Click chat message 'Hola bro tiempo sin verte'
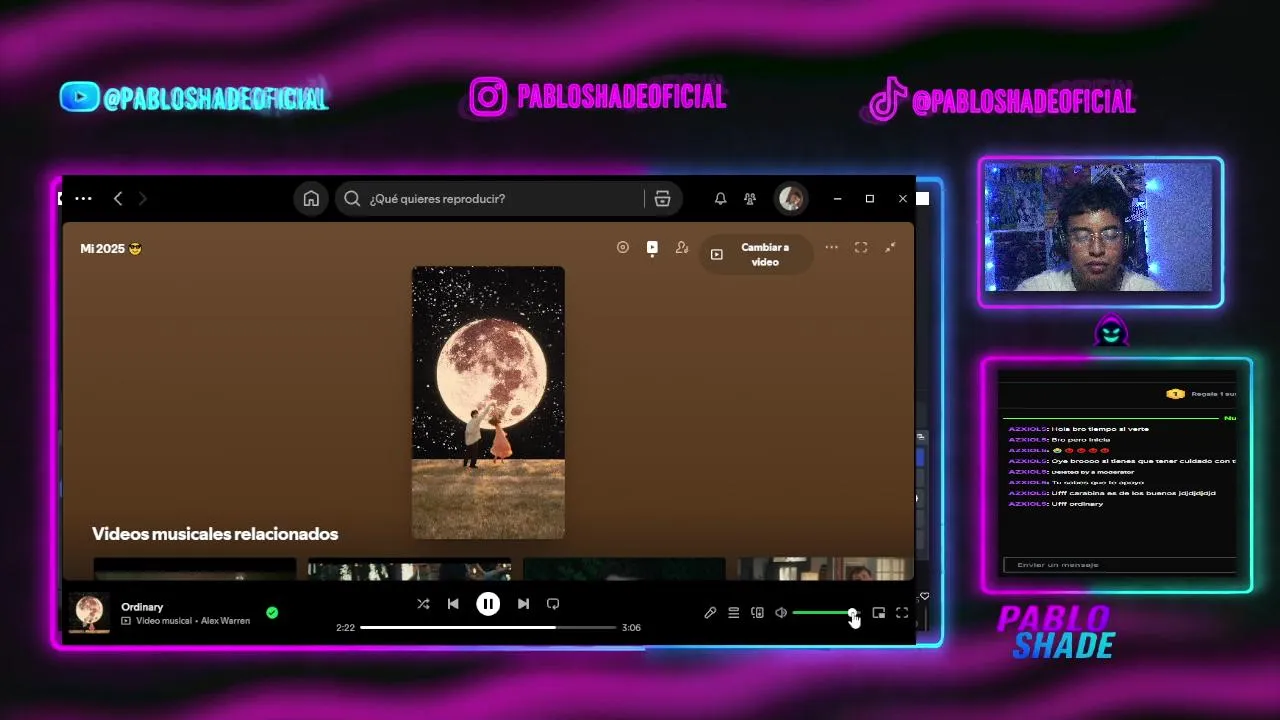The width and height of the screenshot is (1280, 720). point(1078,429)
